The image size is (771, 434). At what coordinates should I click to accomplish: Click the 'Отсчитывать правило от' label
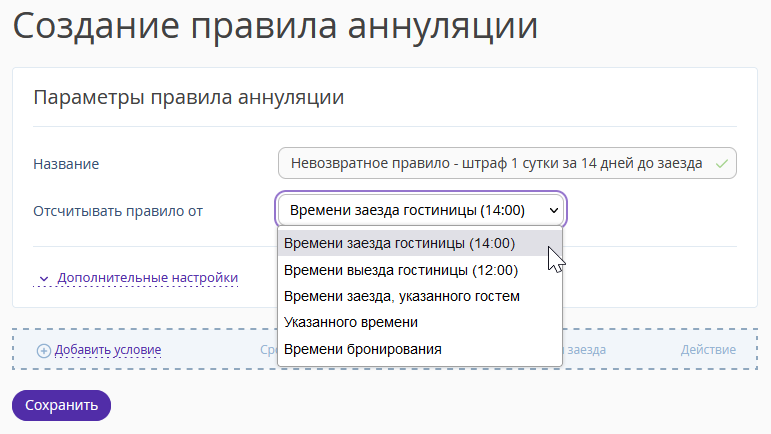point(118,211)
